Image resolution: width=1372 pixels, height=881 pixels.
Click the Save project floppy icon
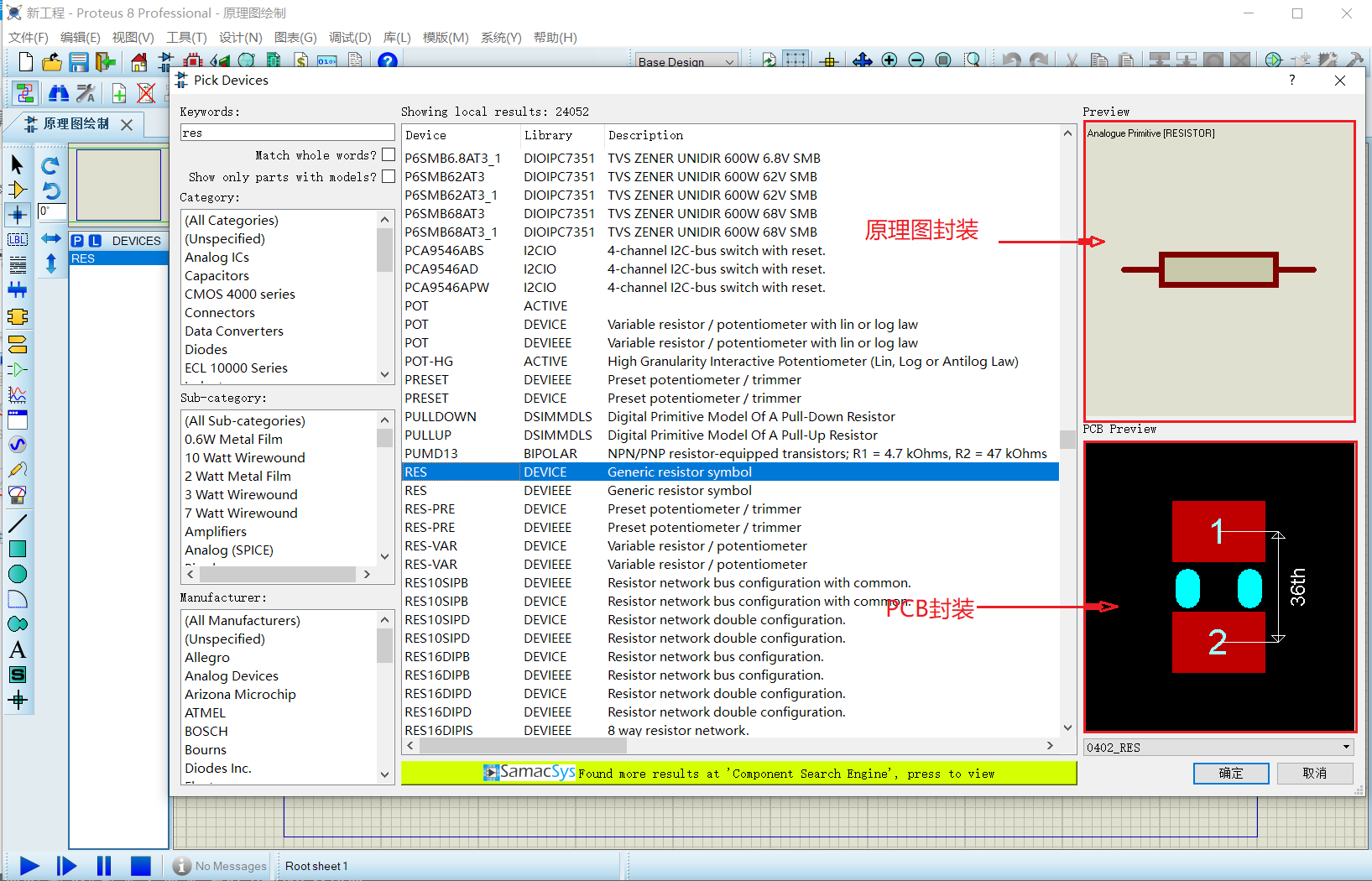point(79,61)
